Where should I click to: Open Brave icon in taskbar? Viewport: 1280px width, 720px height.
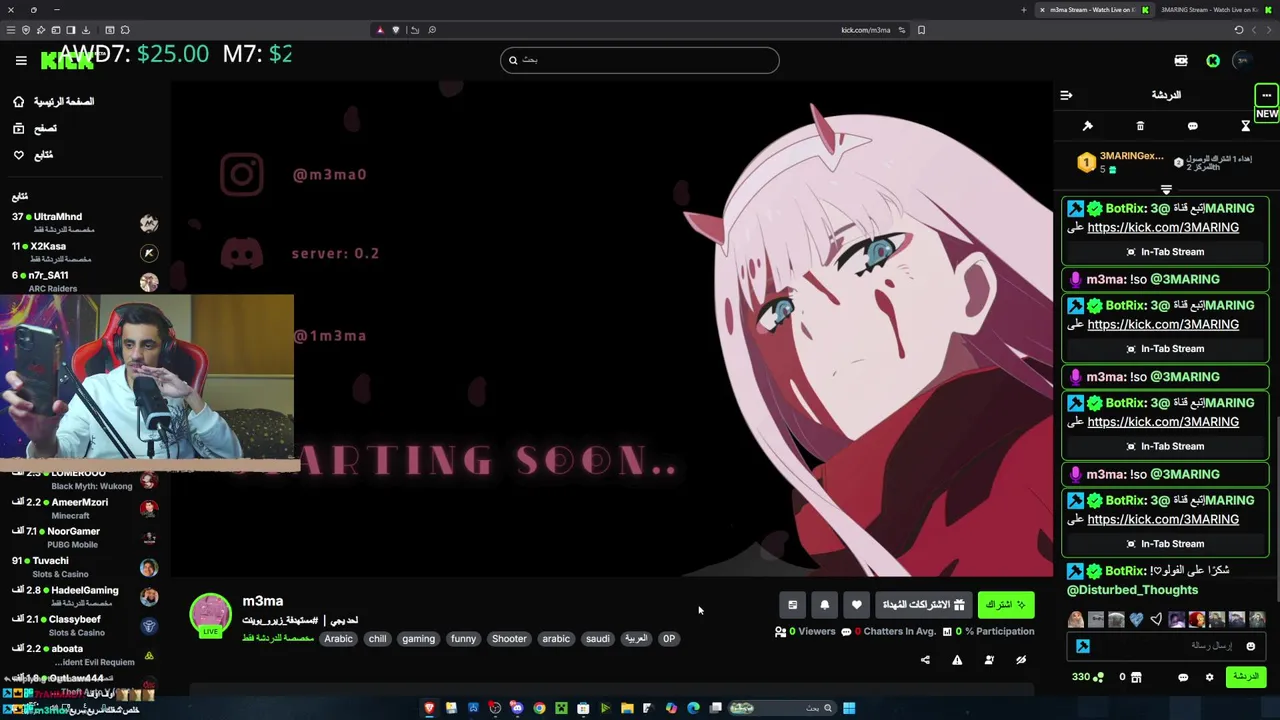coord(429,708)
